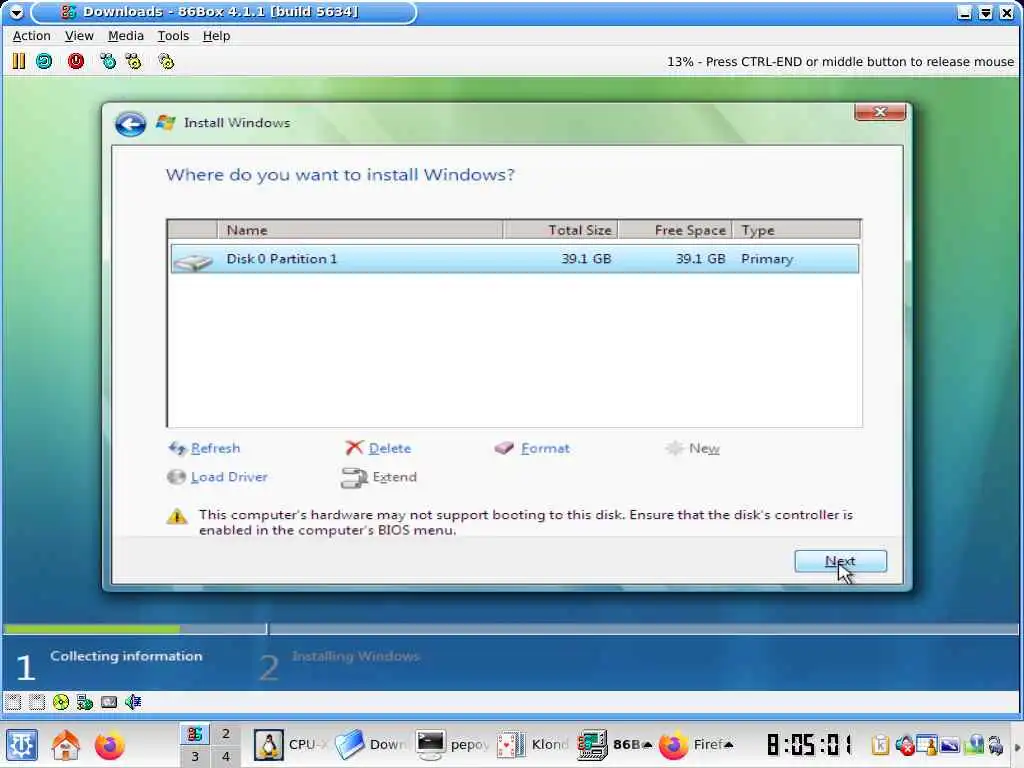
Task: Click the yellow warning triangle icon
Action: (x=177, y=517)
